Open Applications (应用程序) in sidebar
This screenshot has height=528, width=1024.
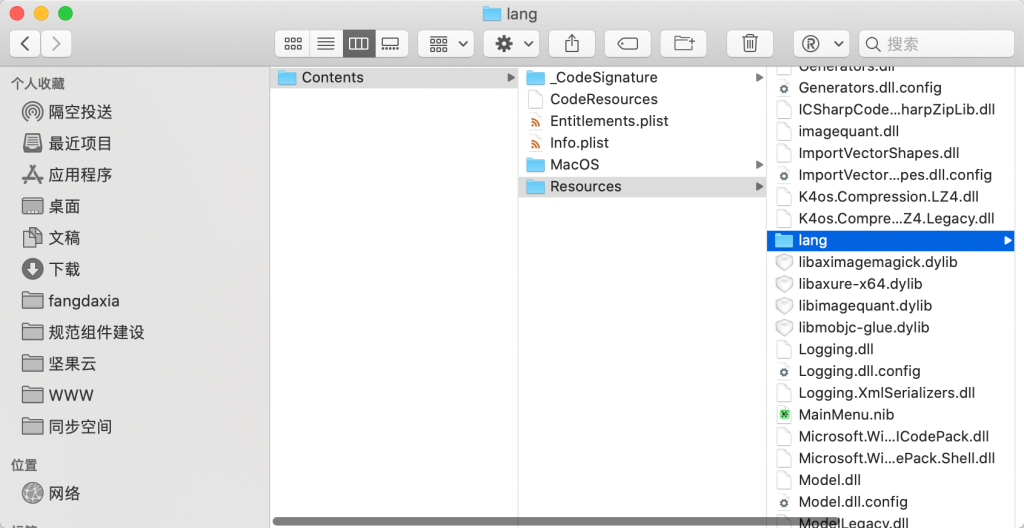80,175
